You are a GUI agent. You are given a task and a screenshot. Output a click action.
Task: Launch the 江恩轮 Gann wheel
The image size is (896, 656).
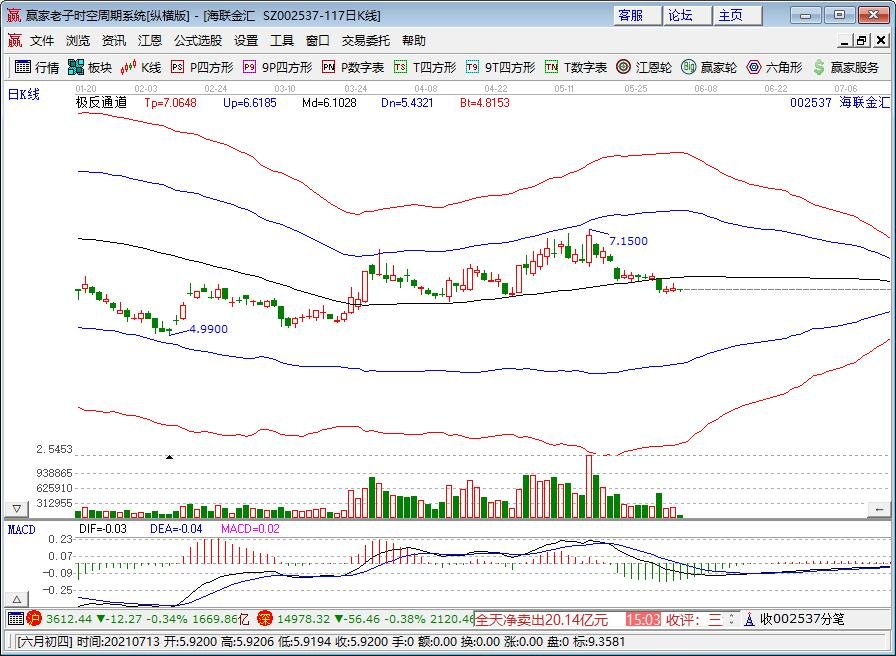click(643, 67)
